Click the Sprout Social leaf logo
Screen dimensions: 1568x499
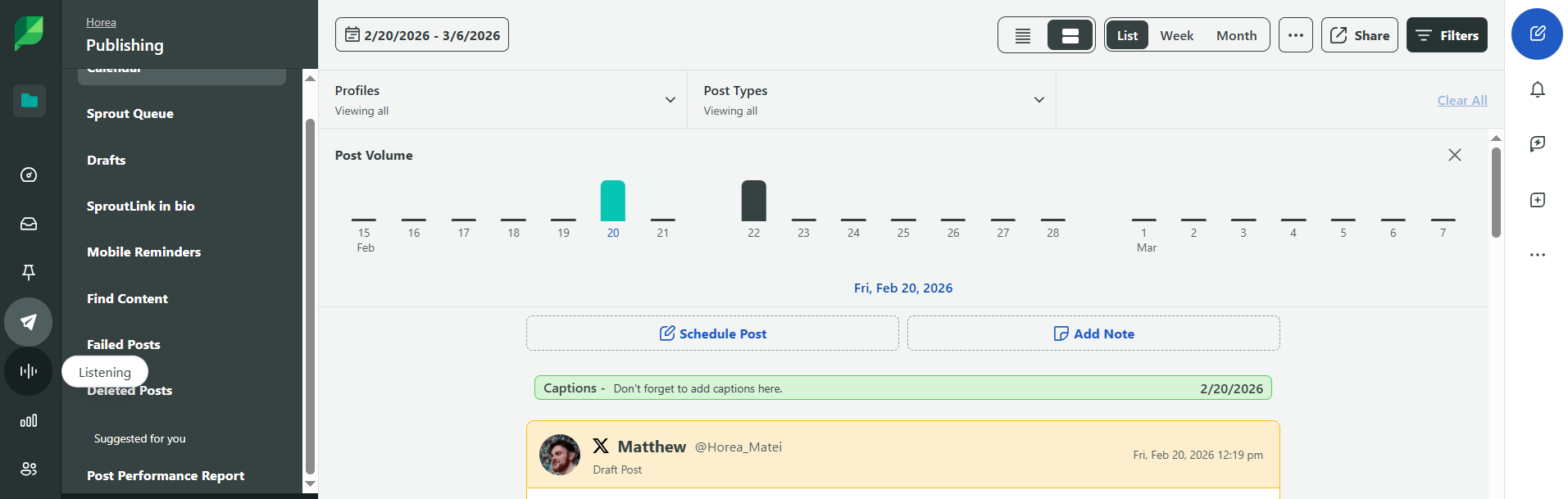click(x=29, y=34)
